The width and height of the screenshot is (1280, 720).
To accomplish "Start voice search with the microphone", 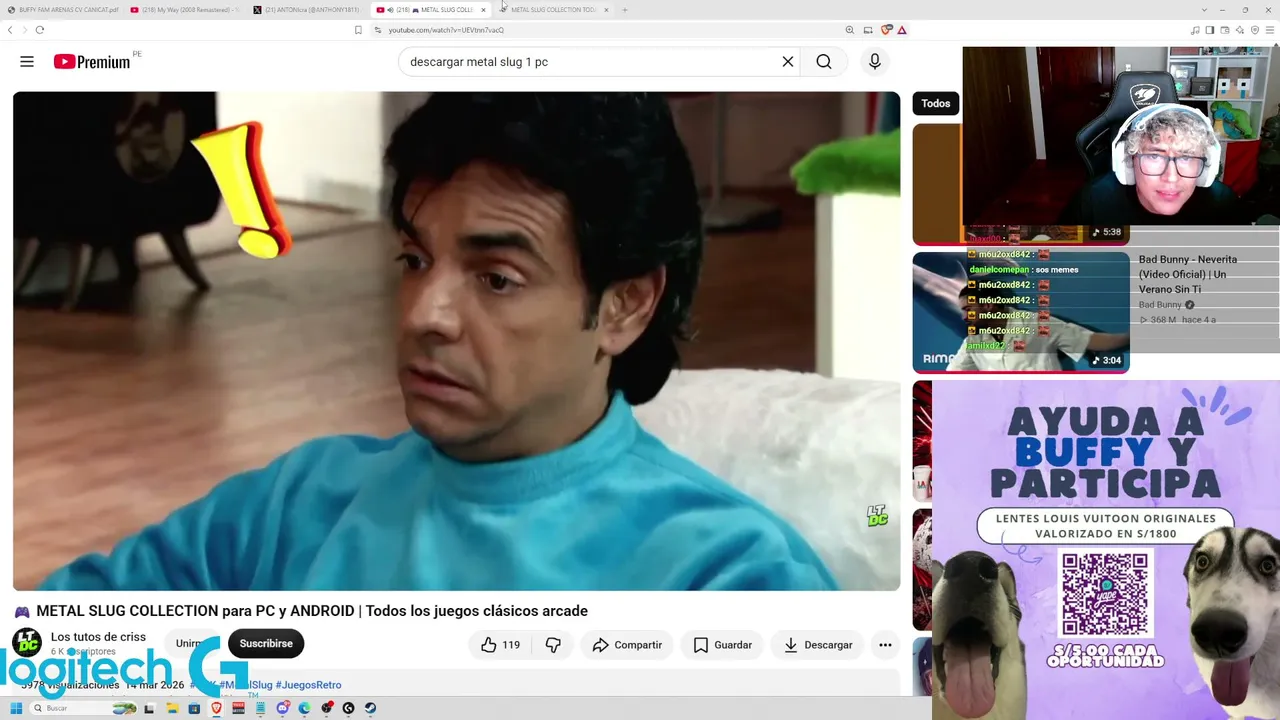I will point(875,62).
